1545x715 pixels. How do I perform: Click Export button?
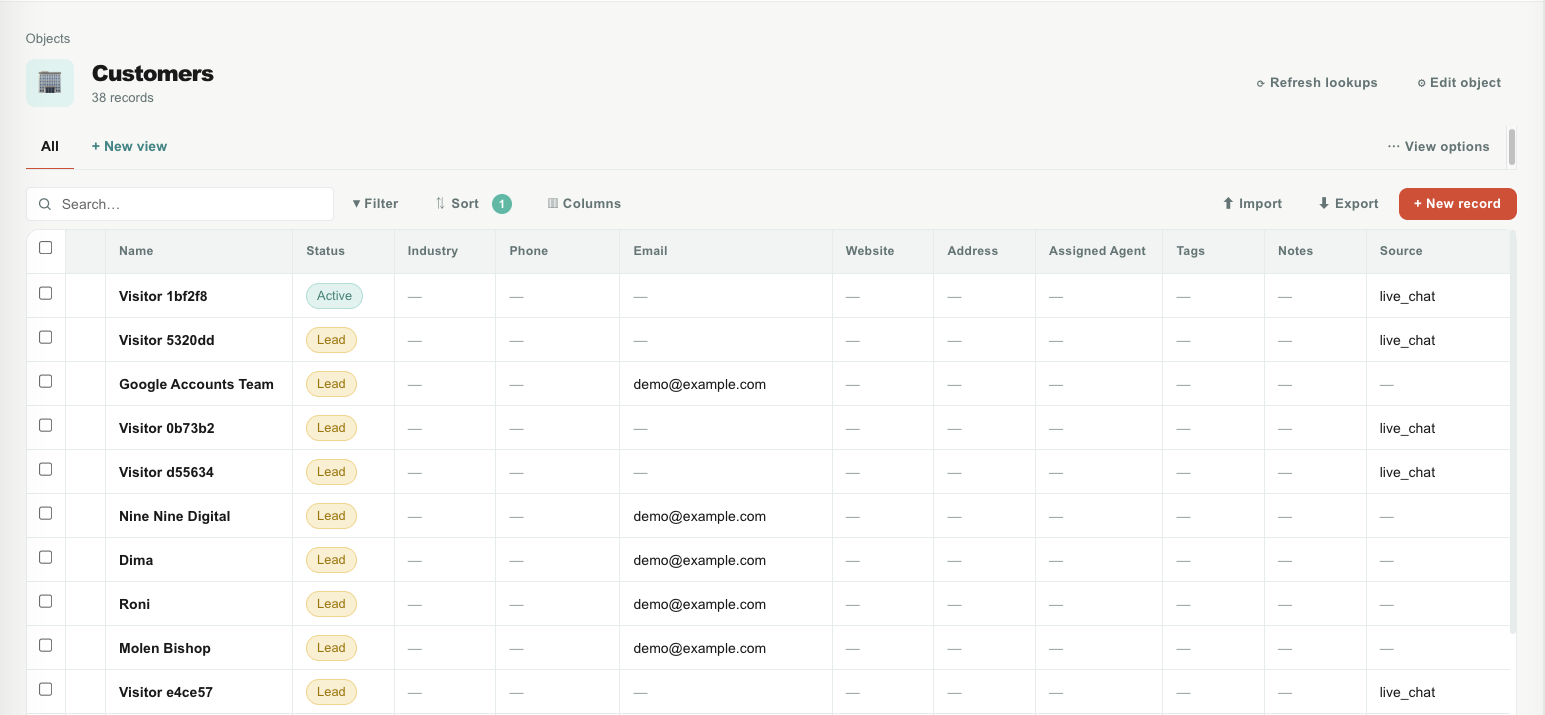point(1348,203)
